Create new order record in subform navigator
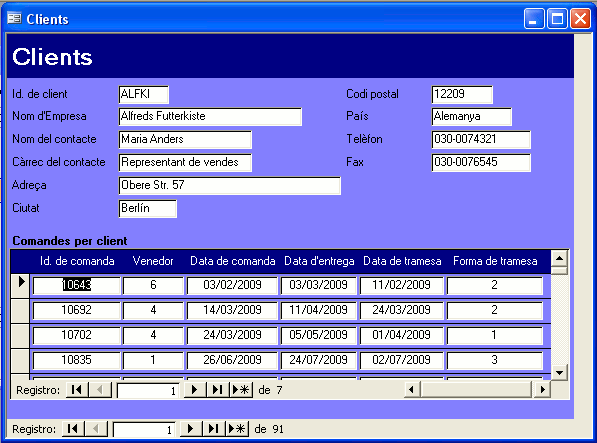The image size is (597, 443). [241, 390]
